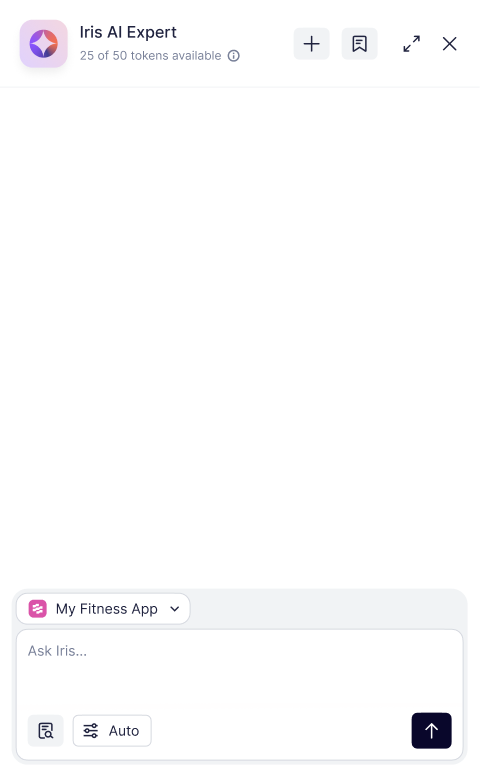Click the Iris AI Expert title
The width and height of the screenshot is (480, 777).
point(128,32)
